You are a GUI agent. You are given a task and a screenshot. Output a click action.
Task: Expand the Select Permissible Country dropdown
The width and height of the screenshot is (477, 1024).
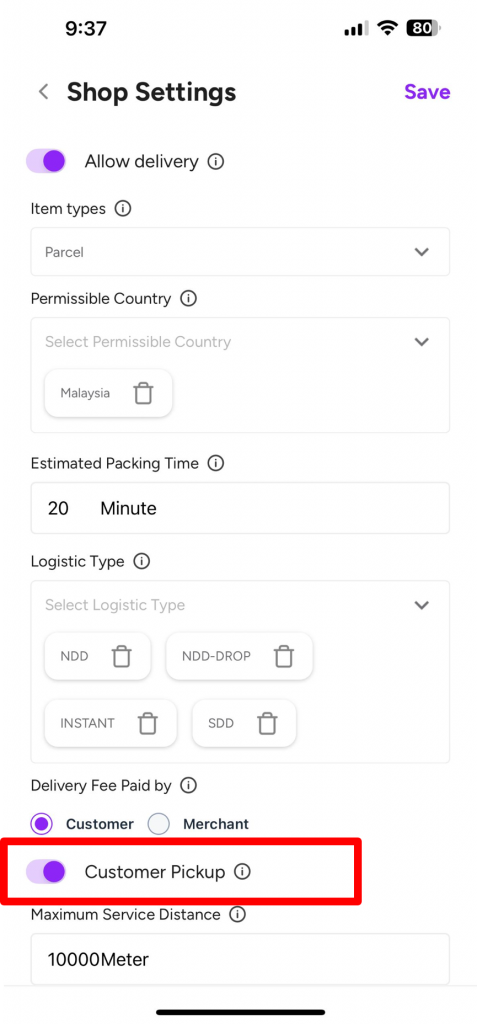click(x=240, y=342)
